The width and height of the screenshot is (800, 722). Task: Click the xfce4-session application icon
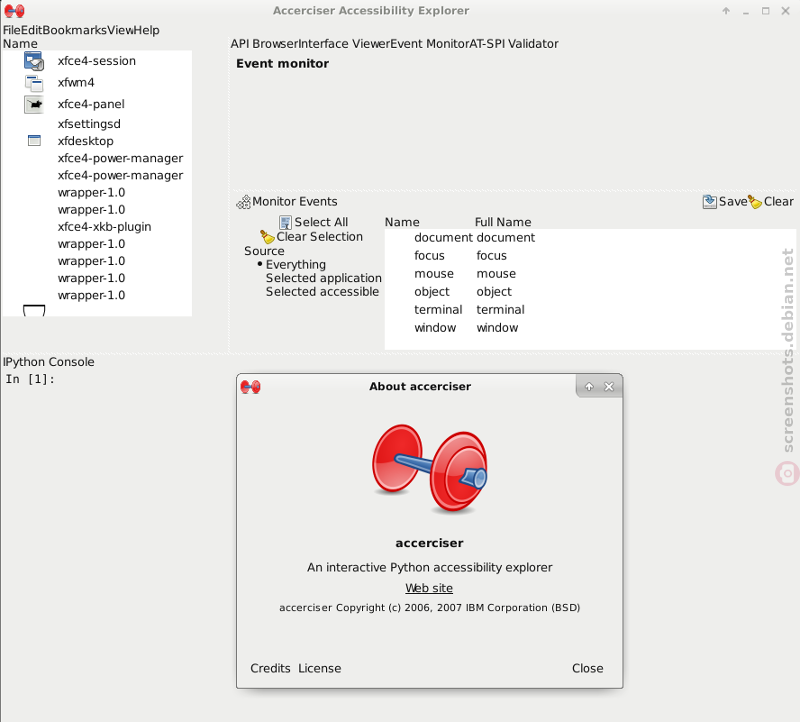point(34,61)
